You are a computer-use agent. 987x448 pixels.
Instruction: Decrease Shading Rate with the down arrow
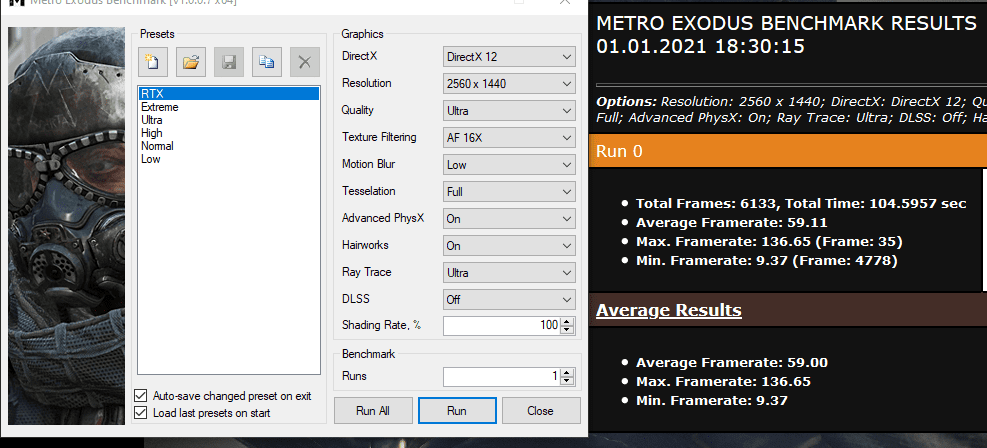pyautogui.click(x=567, y=330)
